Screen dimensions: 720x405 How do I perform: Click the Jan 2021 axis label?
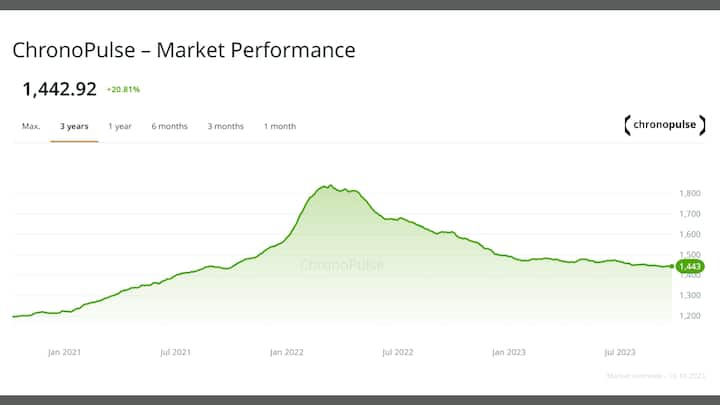click(x=64, y=352)
